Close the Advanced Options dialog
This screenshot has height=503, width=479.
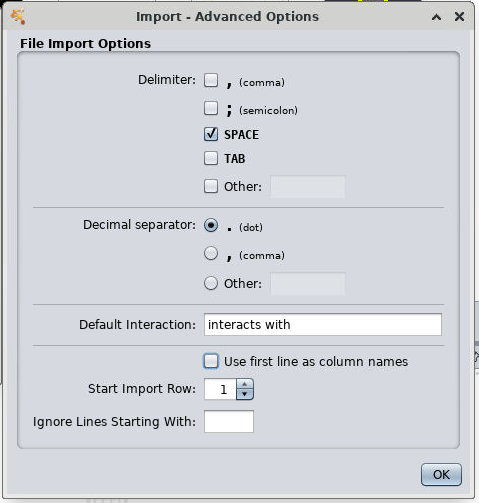click(459, 16)
